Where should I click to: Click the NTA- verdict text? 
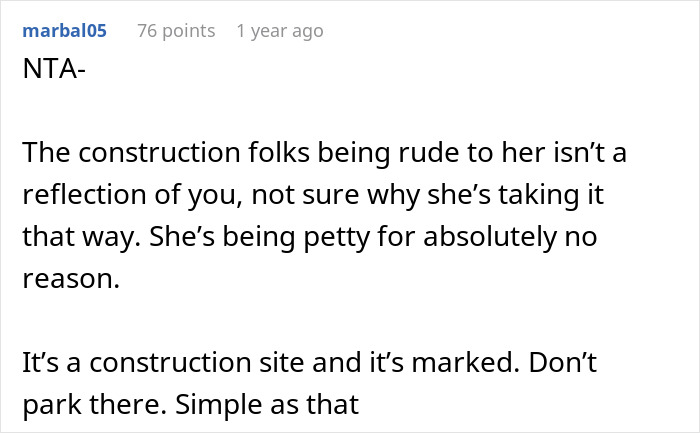pos(54,69)
